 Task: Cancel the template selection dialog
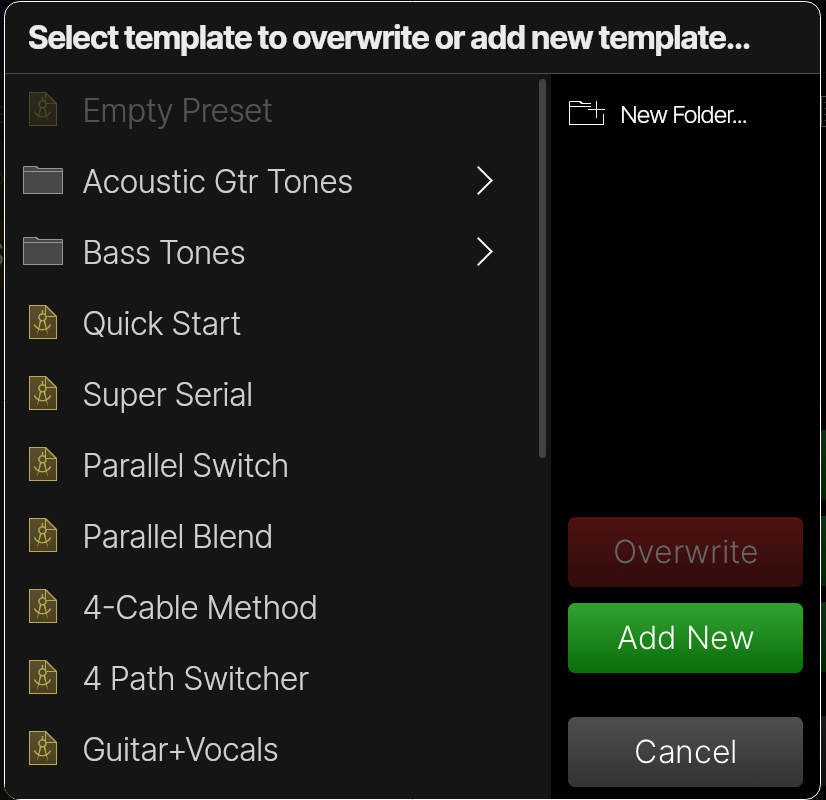click(x=685, y=752)
